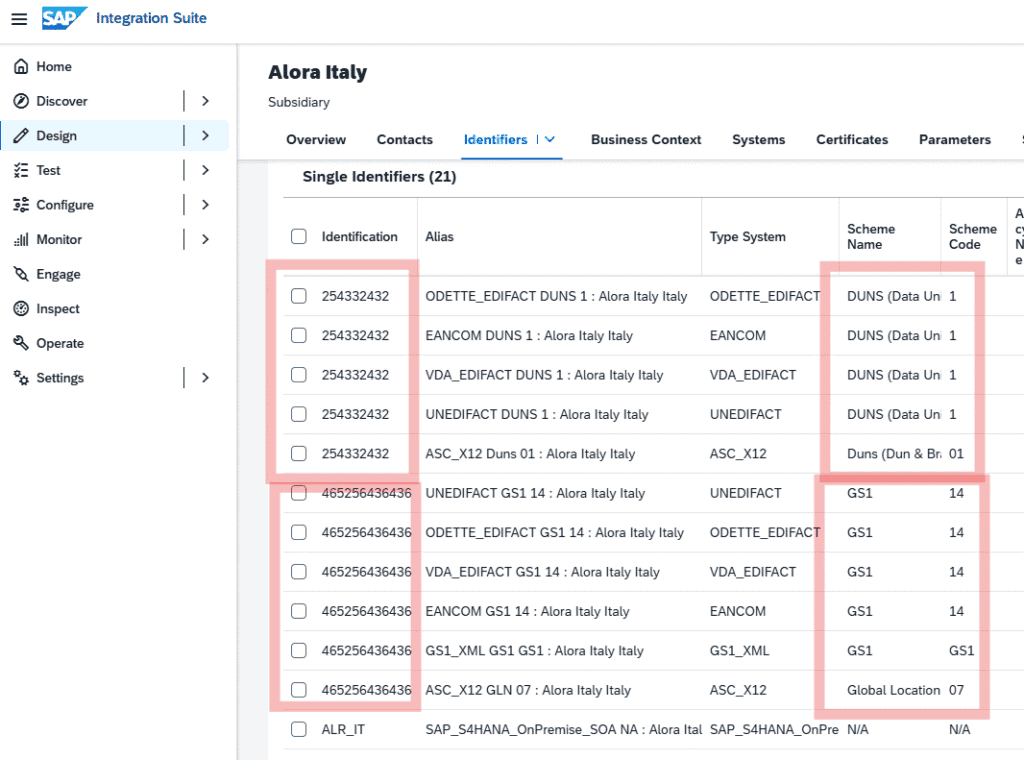Click alias 'ODETTE_EDIFACT GS1 14 : Alora Italy Italy'
The width and height of the screenshot is (1024, 760).
[x=554, y=533]
